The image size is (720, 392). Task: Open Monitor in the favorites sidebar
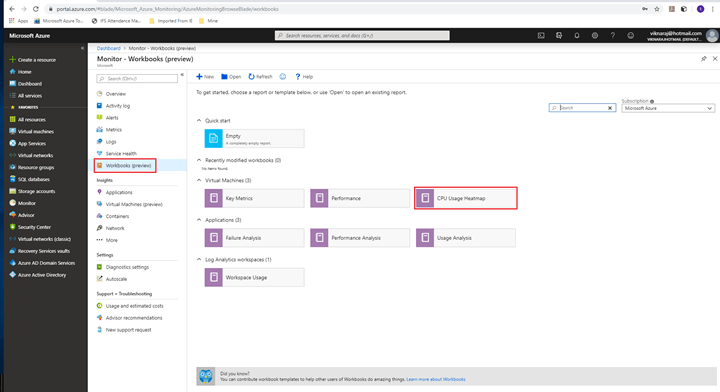tap(22, 203)
